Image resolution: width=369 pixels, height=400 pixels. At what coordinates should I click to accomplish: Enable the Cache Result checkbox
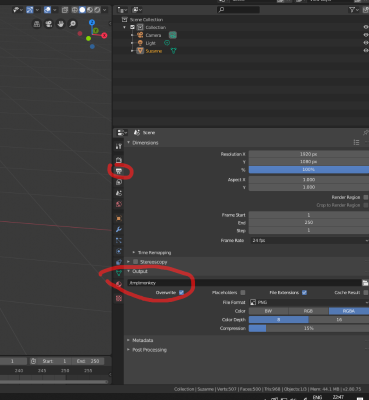[x=366, y=292]
